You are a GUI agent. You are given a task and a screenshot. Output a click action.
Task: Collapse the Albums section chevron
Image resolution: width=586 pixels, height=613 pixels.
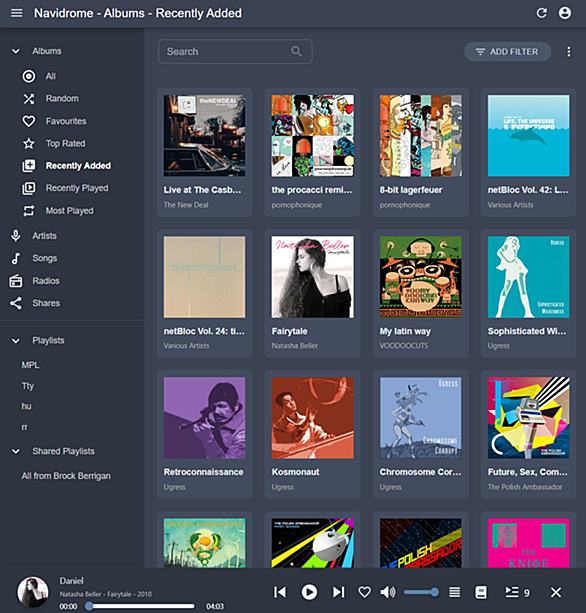pyautogui.click(x=16, y=51)
